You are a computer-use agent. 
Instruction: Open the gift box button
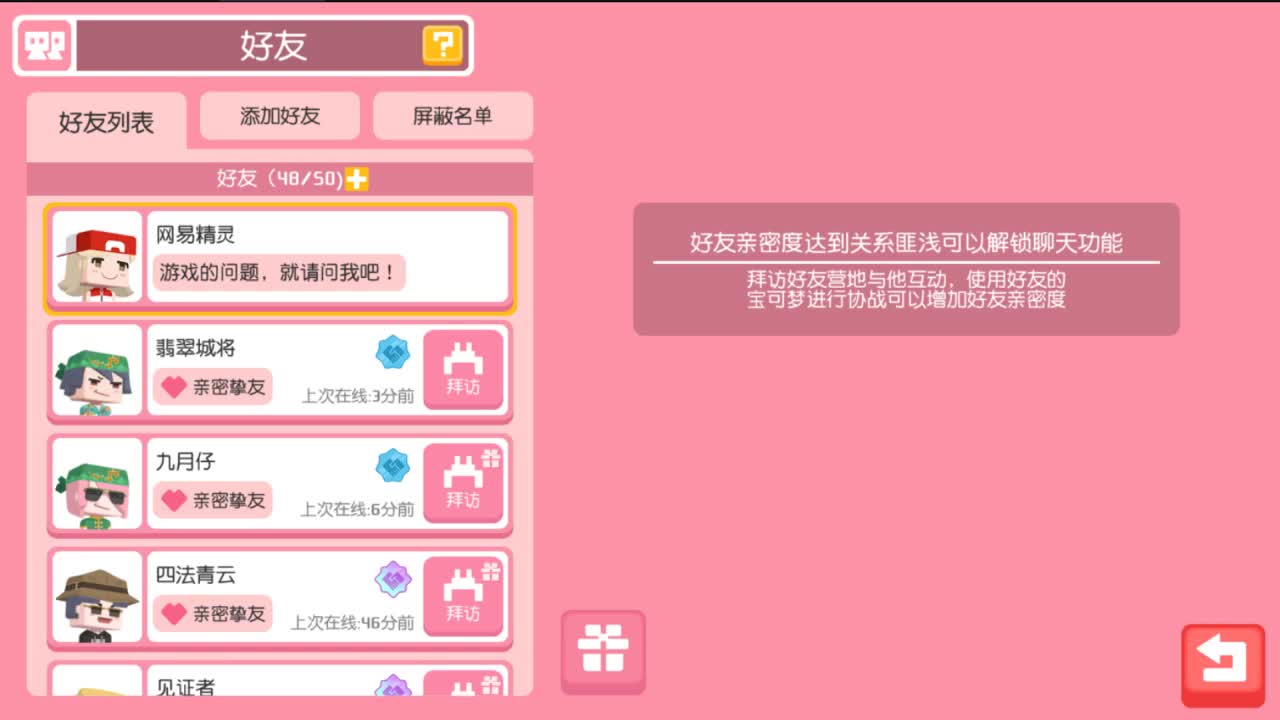(603, 651)
